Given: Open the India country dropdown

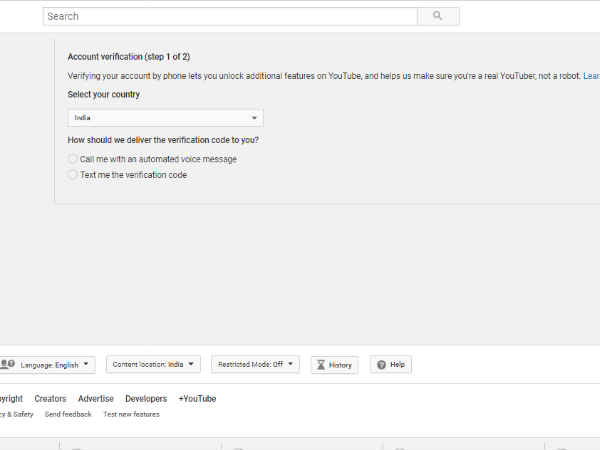Looking at the screenshot, I should (x=165, y=118).
